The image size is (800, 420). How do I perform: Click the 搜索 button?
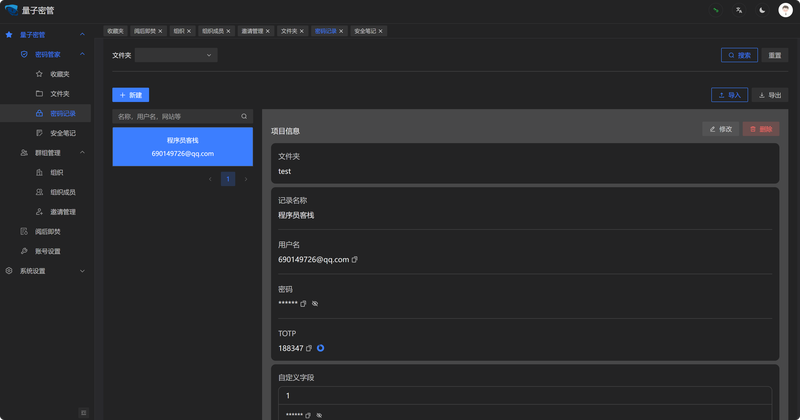tap(739, 55)
